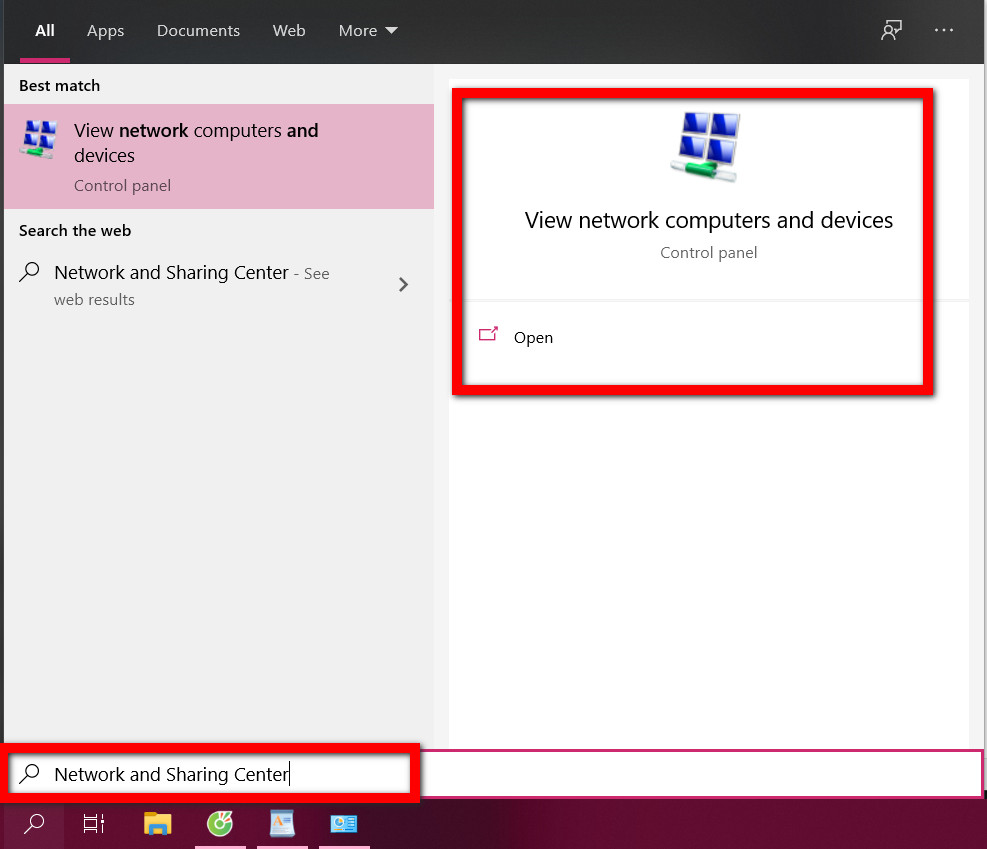Open the three-dot options menu
This screenshot has height=849, width=987.
[944, 30]
